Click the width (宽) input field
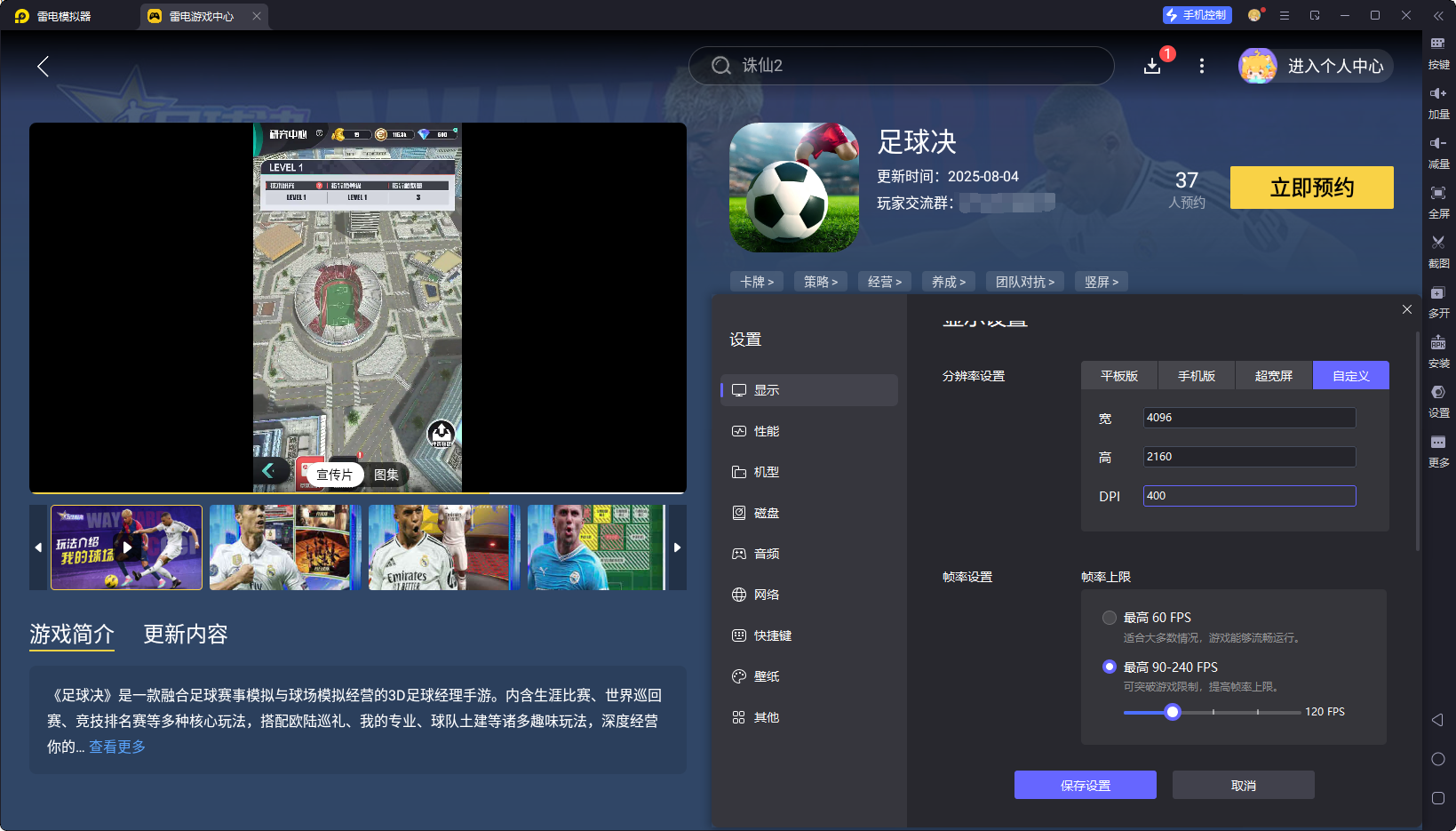 pyautogui.click(x=1249, y=418)
